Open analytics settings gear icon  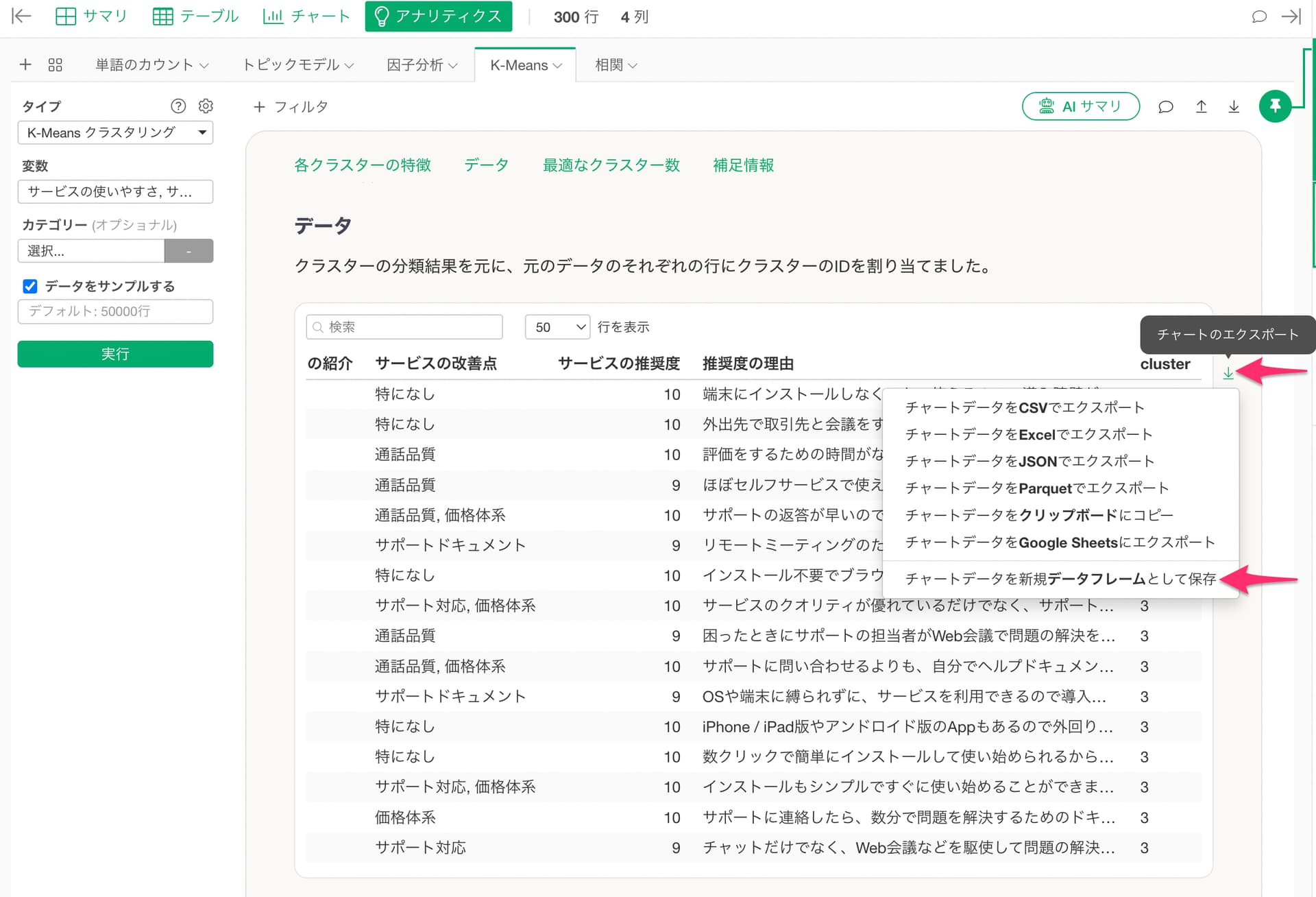tap(206, 106)
